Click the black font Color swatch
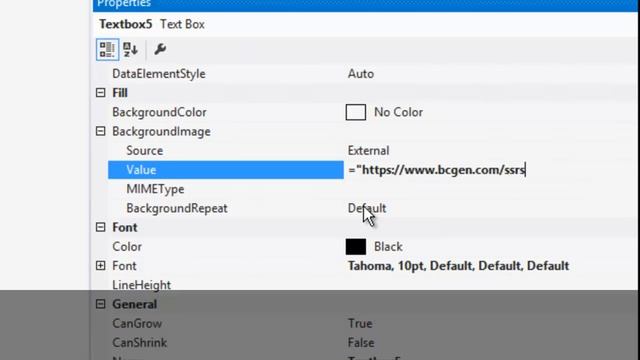The height and width of the screenshot is (360, 640). (x=356, y=247)
